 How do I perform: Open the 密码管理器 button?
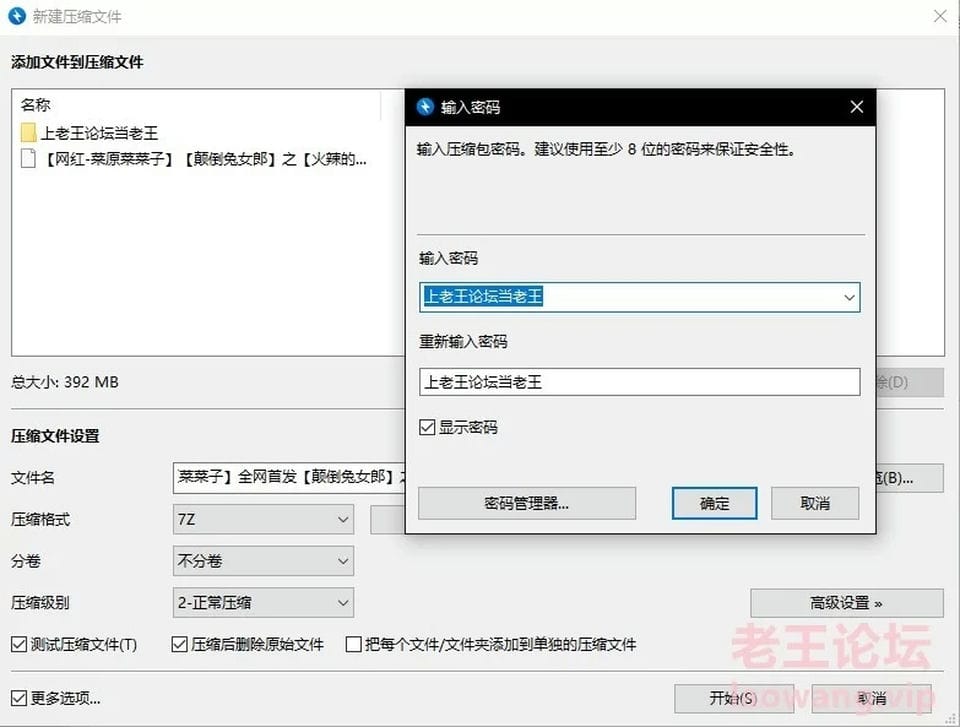[527, 503]
